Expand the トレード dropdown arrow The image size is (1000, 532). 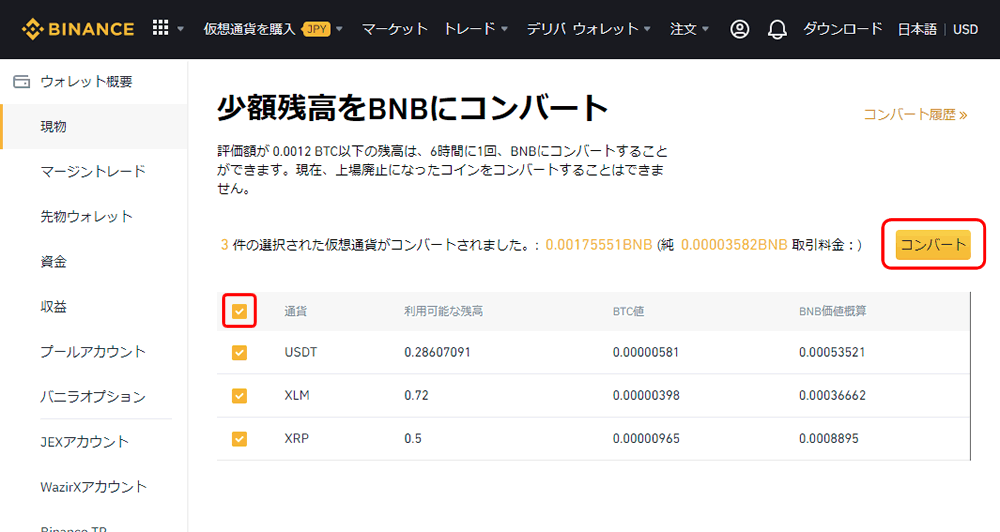(x=504, y=29)
